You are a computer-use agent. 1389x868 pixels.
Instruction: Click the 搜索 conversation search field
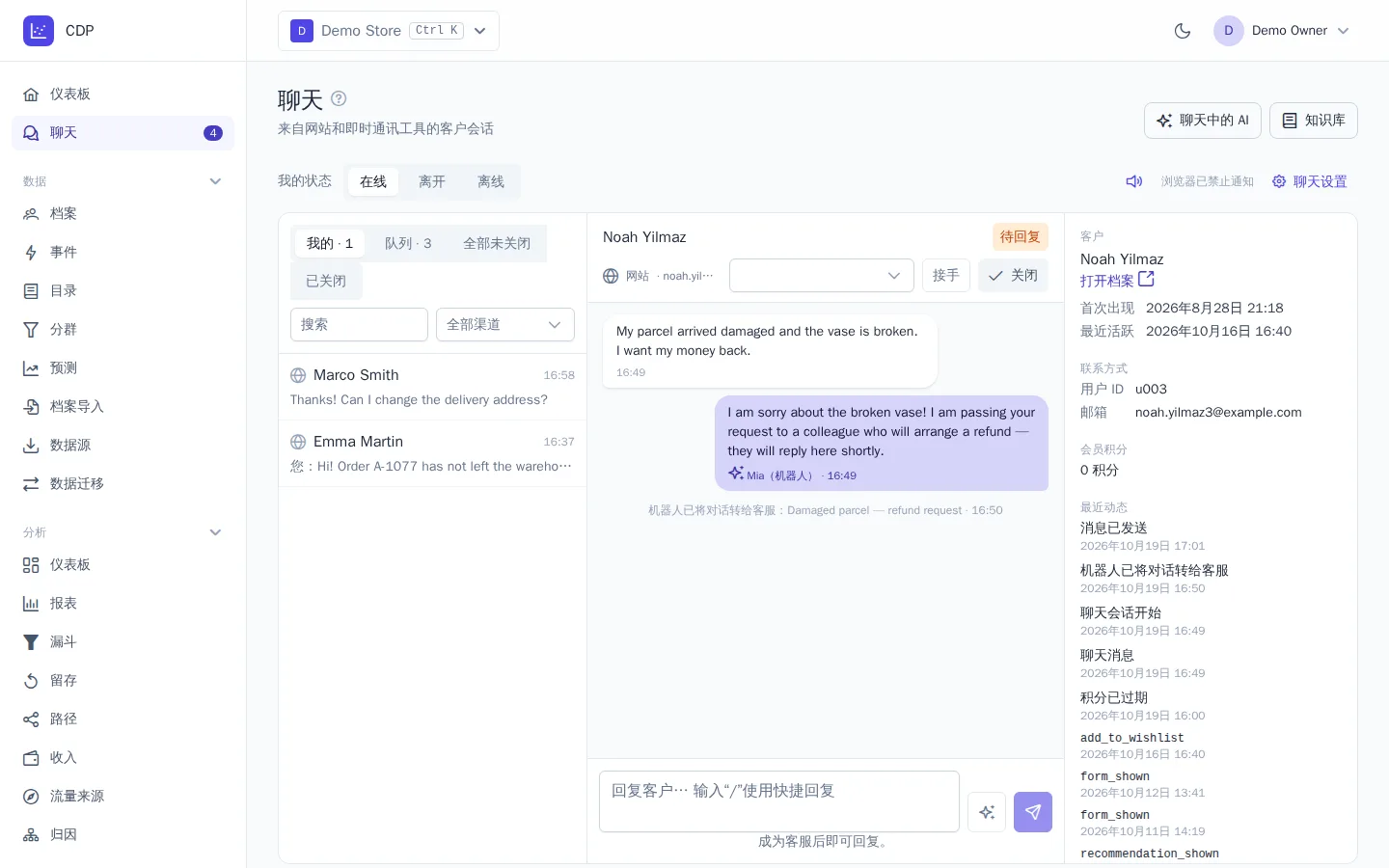coord(359,325)
